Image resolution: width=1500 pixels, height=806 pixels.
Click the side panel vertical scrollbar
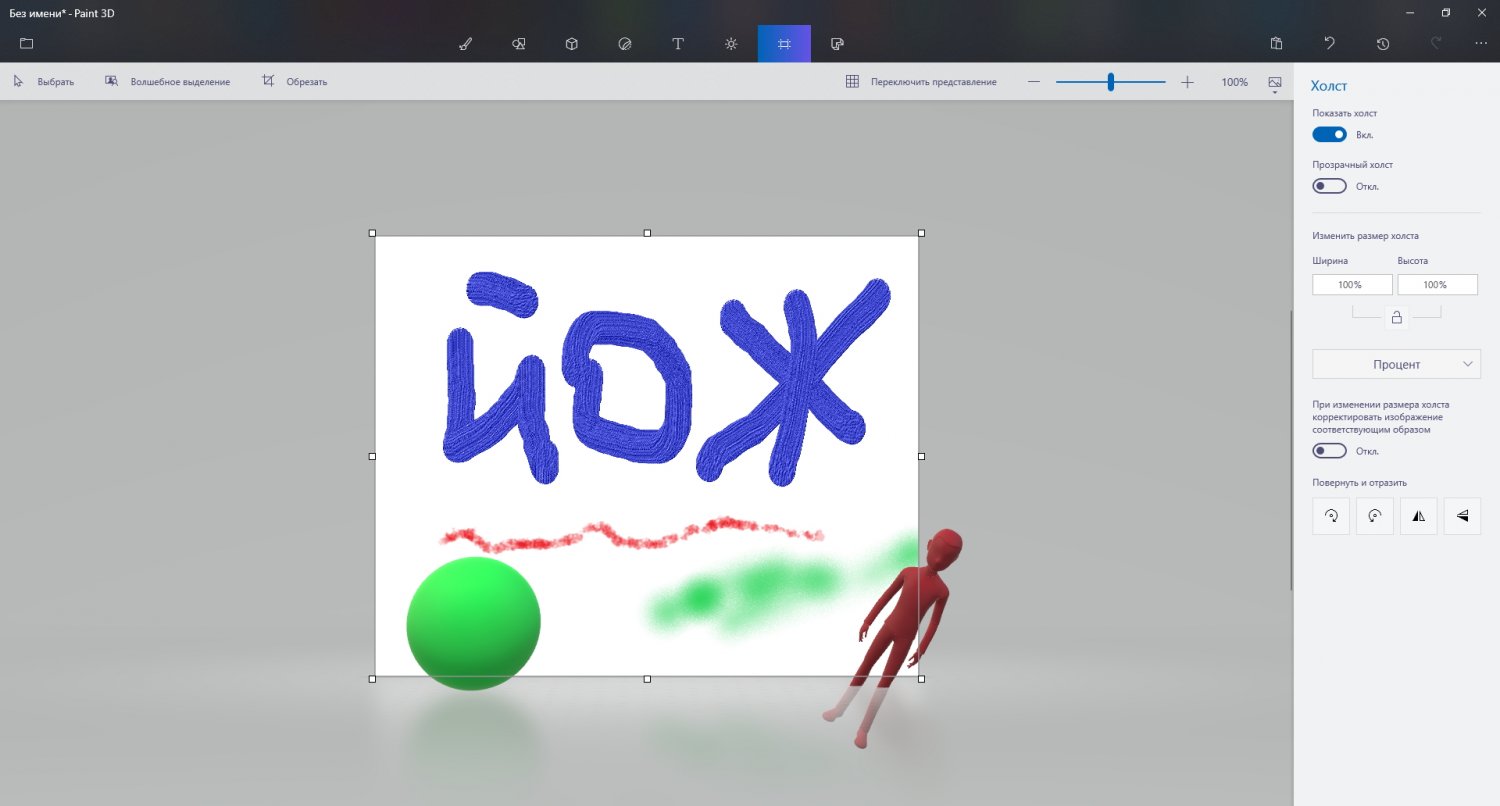click(x=1291, y=450)
